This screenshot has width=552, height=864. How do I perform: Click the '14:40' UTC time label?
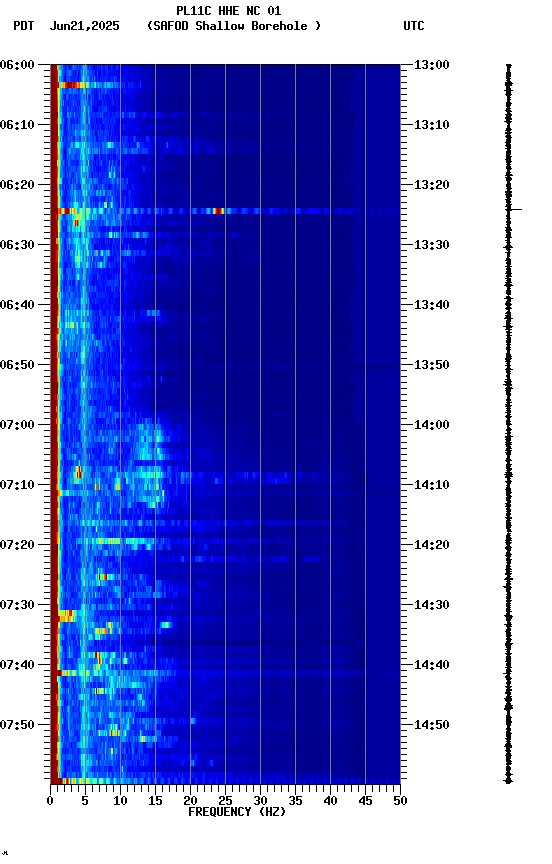pos(432,665)
